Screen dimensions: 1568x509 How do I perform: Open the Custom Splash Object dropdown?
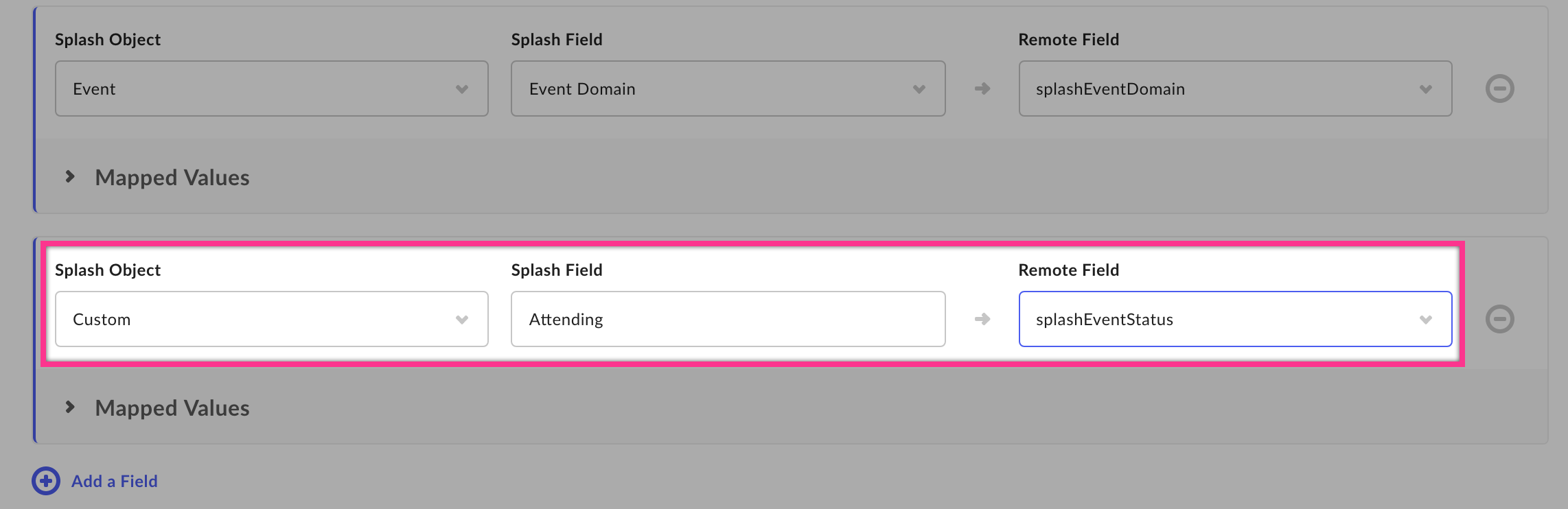tap(272, 319)
